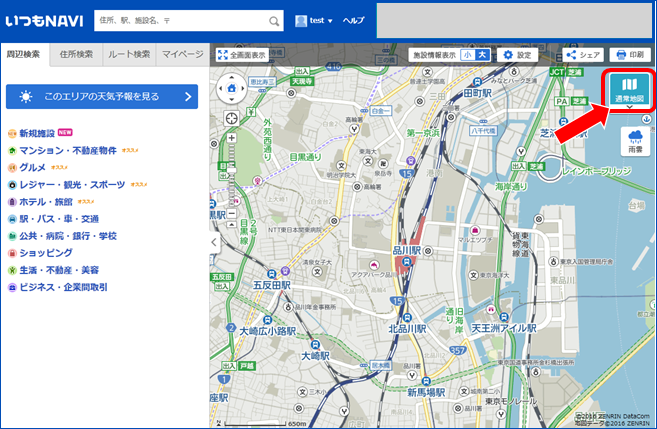Click the 大崎駅 station icon
The image size is (657, 429).
point(315,345)
